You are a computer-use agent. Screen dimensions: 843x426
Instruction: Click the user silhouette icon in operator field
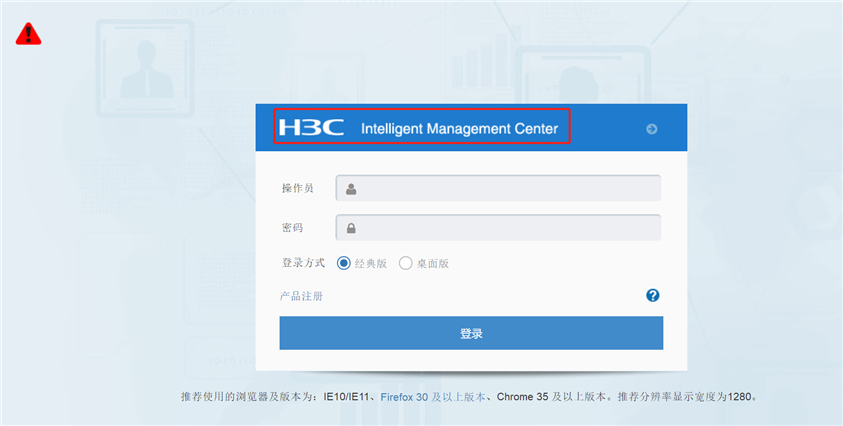[x=351, y=189]
